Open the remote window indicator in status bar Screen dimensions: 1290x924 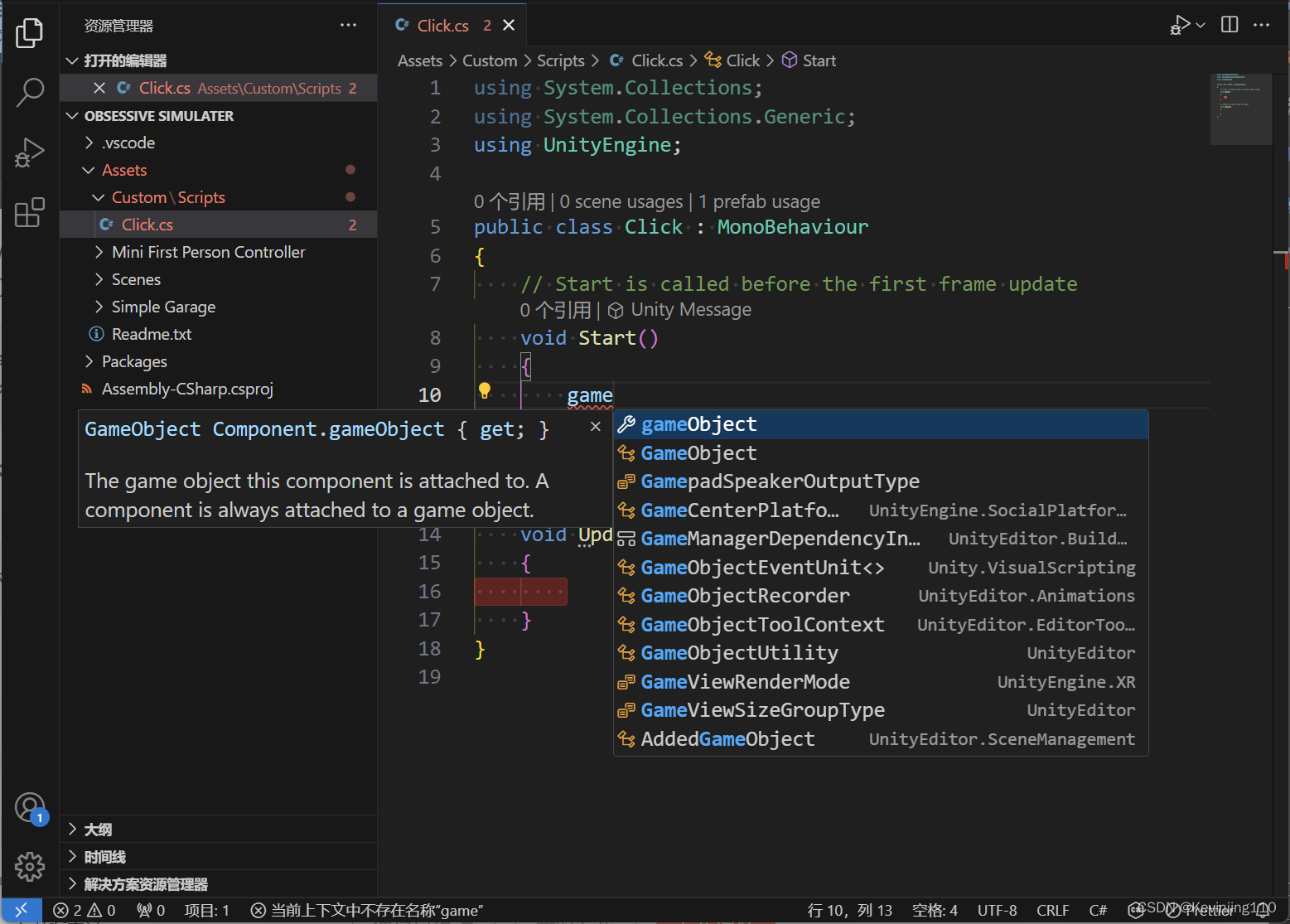[22, 910]
